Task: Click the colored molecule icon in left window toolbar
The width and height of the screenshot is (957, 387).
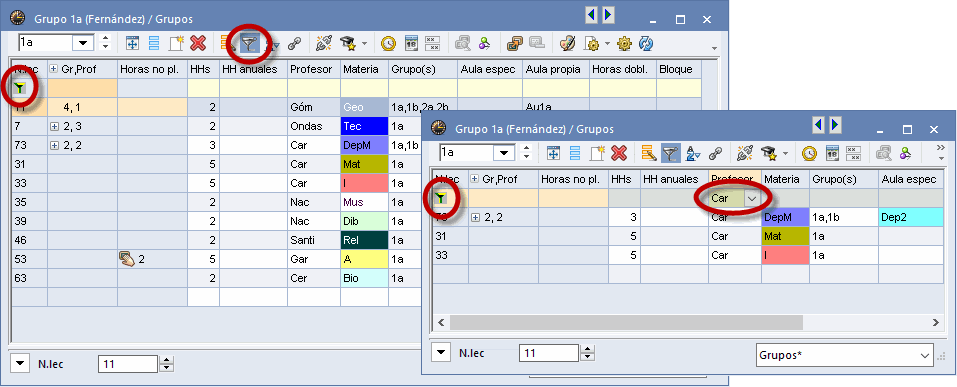Action: click(485, 43)
